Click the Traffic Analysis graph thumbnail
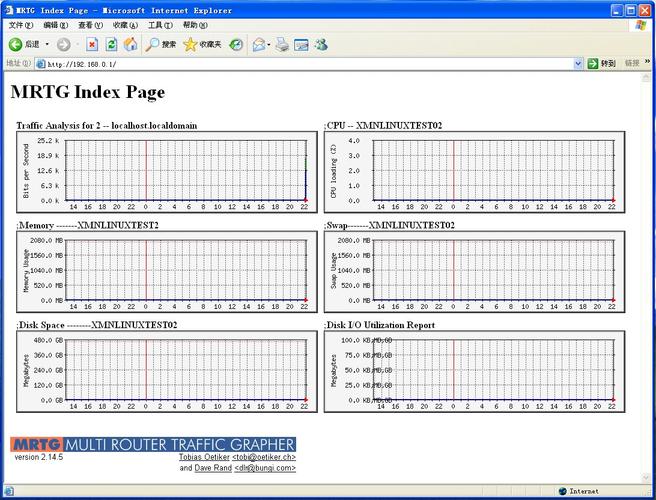Viewport: 656px width, 500px height. [x=167, y=172]
